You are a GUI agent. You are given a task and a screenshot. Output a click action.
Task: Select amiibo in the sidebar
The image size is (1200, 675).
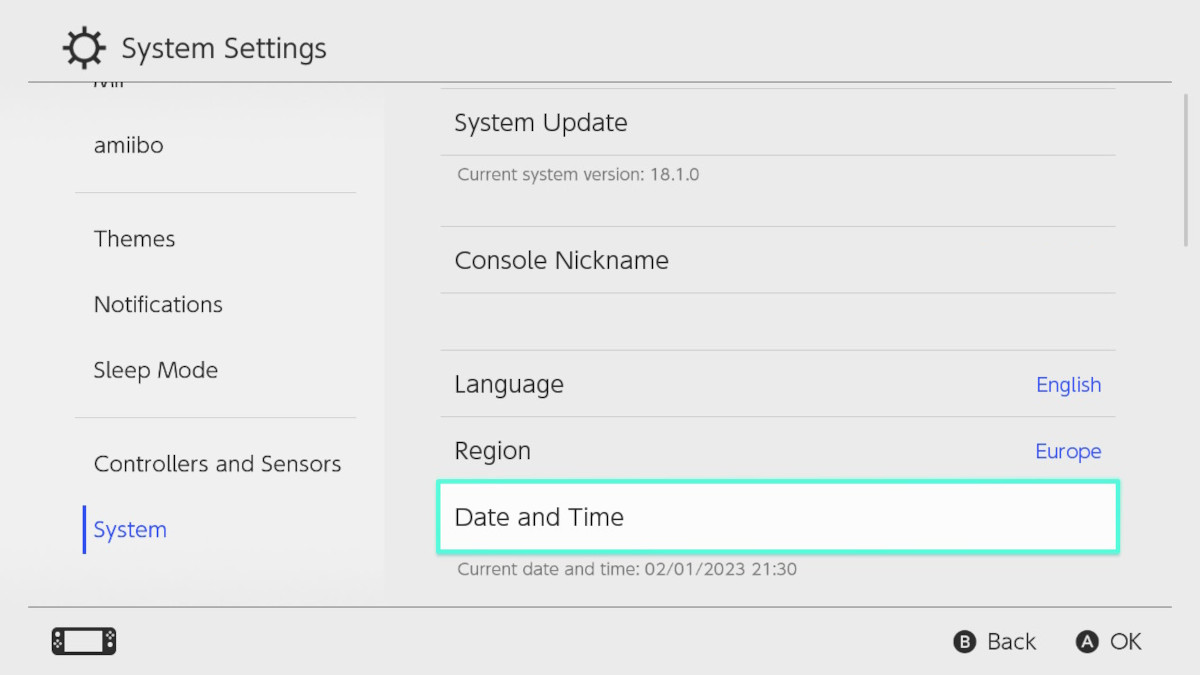[128, 145]
